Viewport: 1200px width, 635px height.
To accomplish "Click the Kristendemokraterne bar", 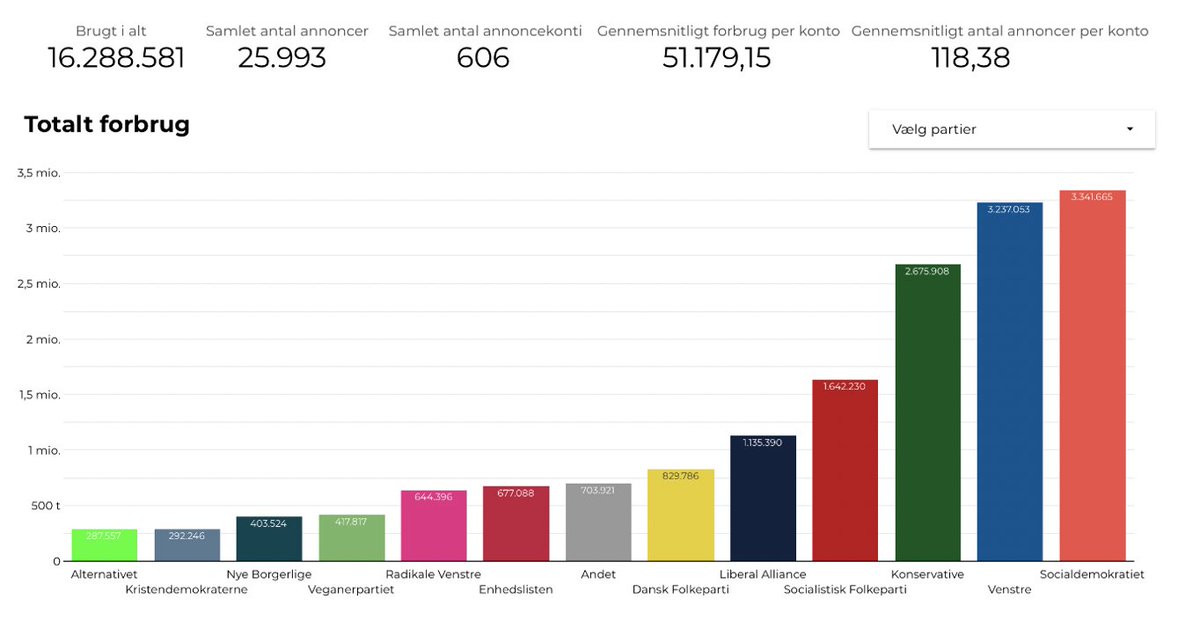I will tap(187, 545).
